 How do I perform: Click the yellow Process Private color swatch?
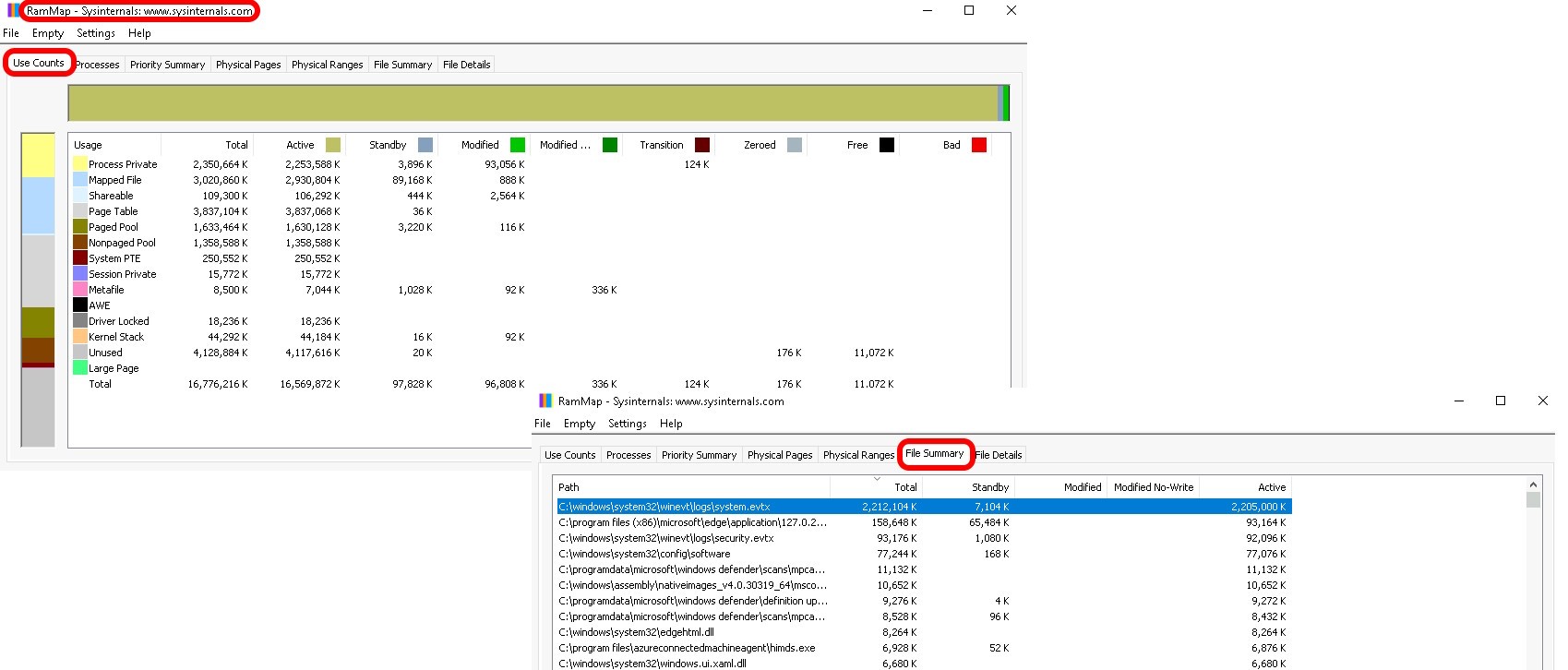[80, 164]
